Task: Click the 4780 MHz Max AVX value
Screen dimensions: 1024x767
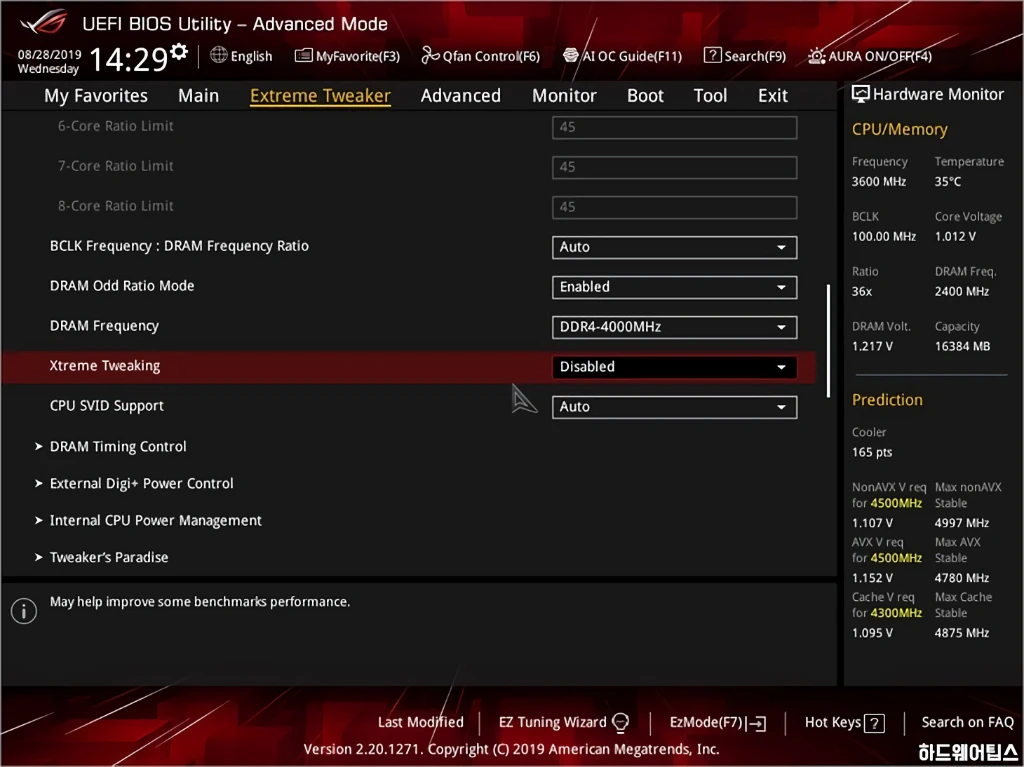Action: (961, 578)
